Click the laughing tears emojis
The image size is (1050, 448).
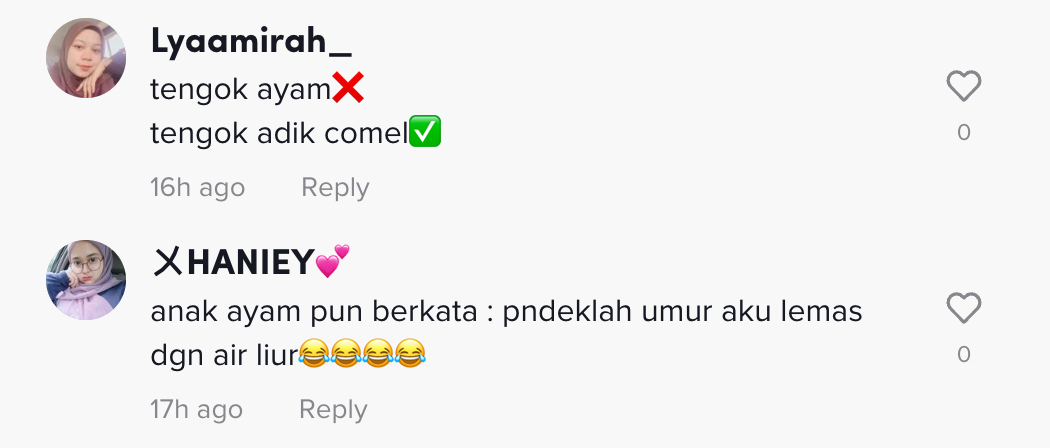[x=362, y=353]
